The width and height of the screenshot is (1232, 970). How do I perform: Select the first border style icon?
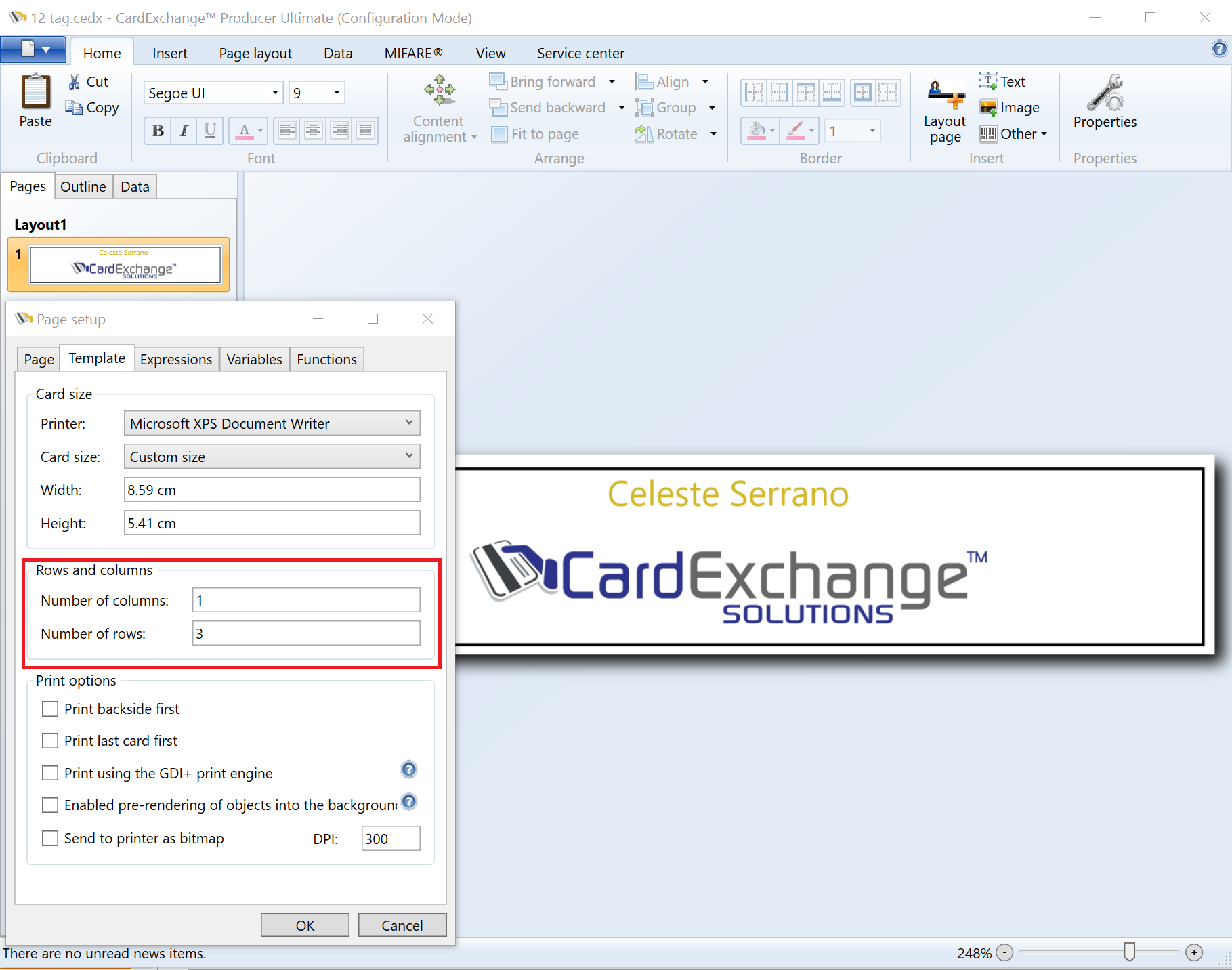tap(754, 92)
